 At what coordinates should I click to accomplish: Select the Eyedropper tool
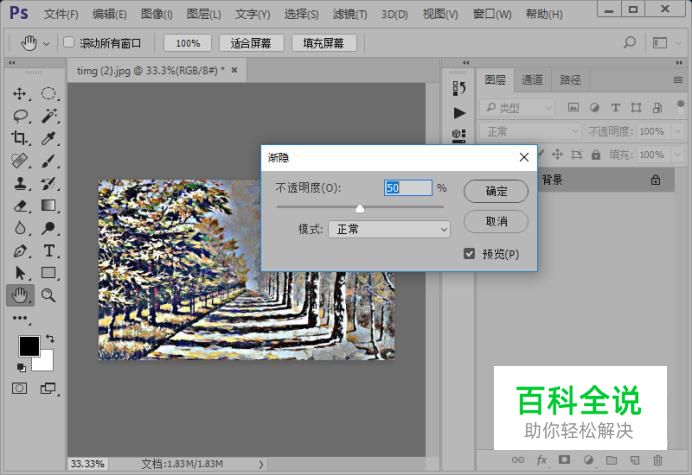coord(48,138)
